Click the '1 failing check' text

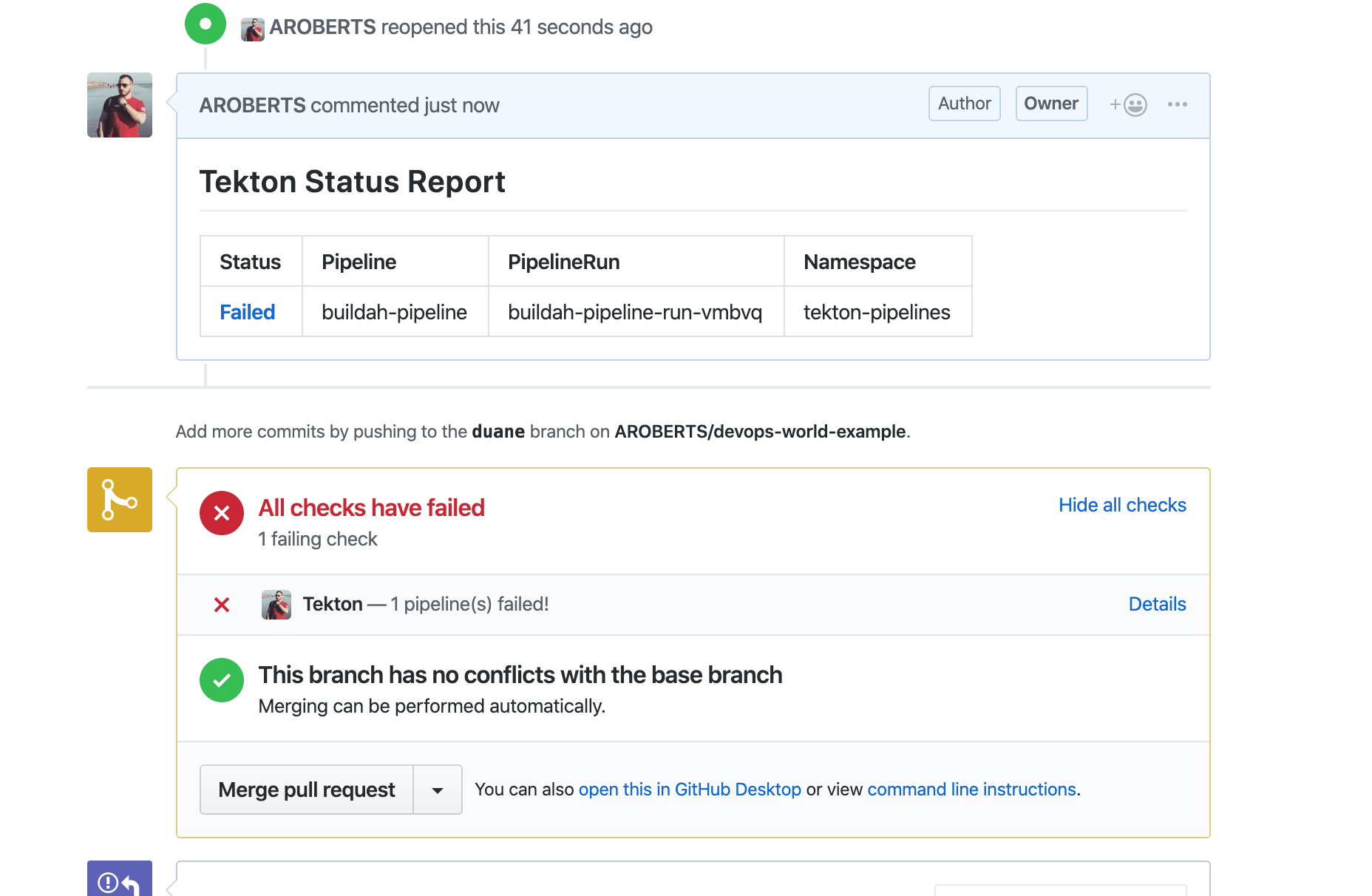[x=318, y=539]
